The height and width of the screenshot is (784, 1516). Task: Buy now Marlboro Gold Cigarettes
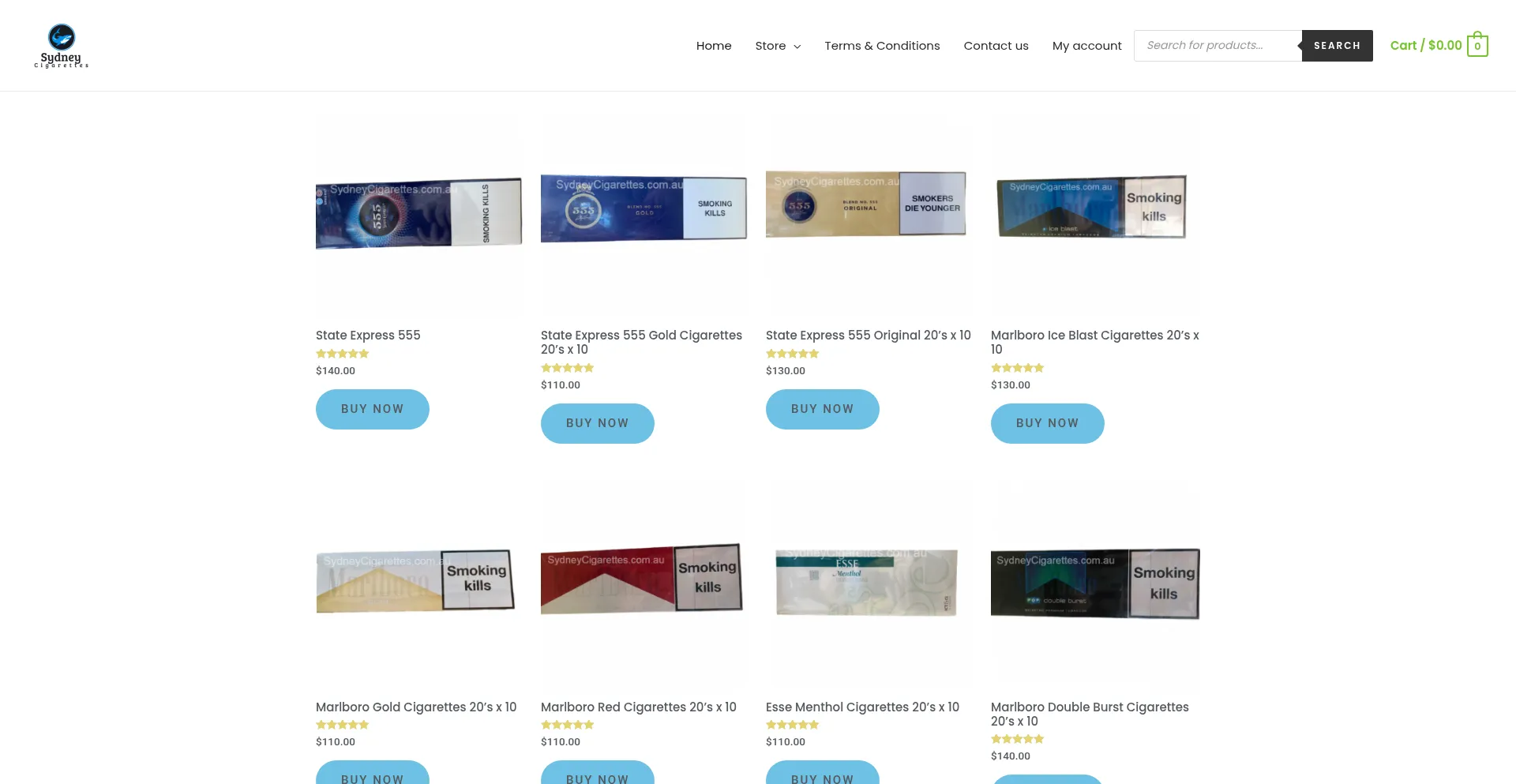coord(373,773)
